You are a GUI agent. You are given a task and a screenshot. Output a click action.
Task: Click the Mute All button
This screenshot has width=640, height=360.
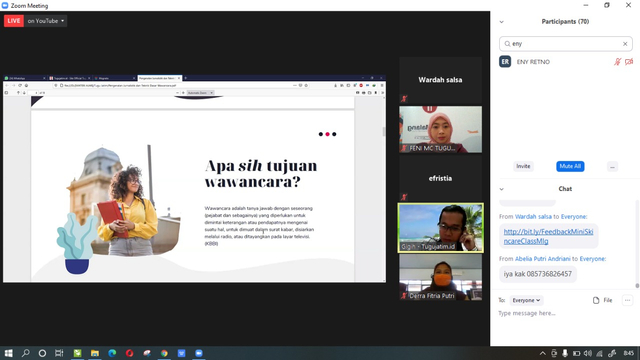(570, 166)
